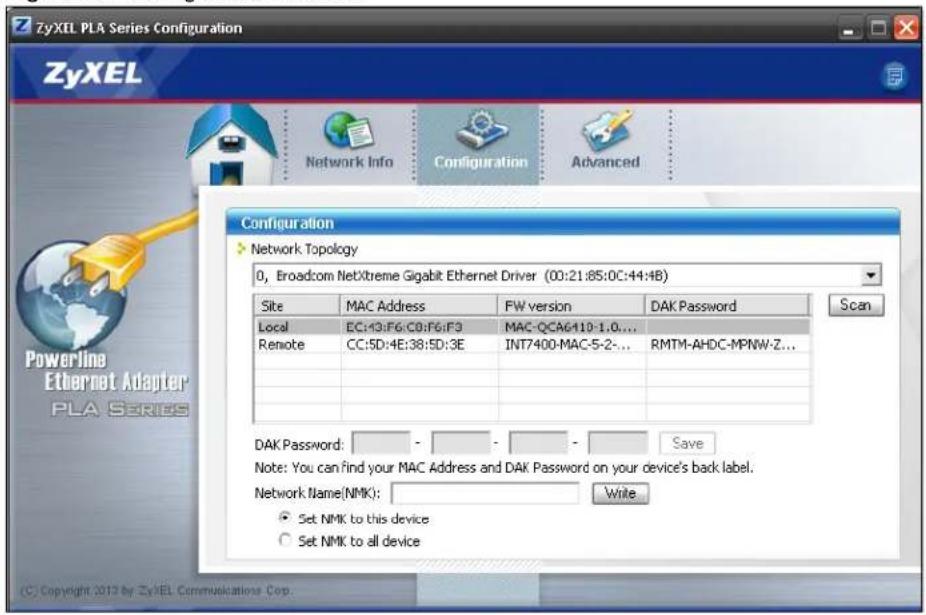Viewport: 926px width, 615px height.
Task: Click the Network Topology heading arrow
Action: (241, 249)
